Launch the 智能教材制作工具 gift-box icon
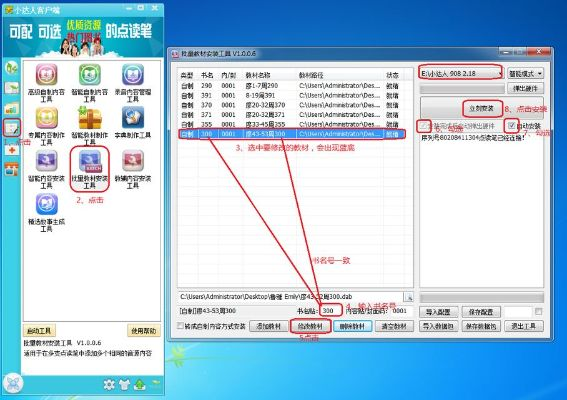 click(x=90, y=118)
